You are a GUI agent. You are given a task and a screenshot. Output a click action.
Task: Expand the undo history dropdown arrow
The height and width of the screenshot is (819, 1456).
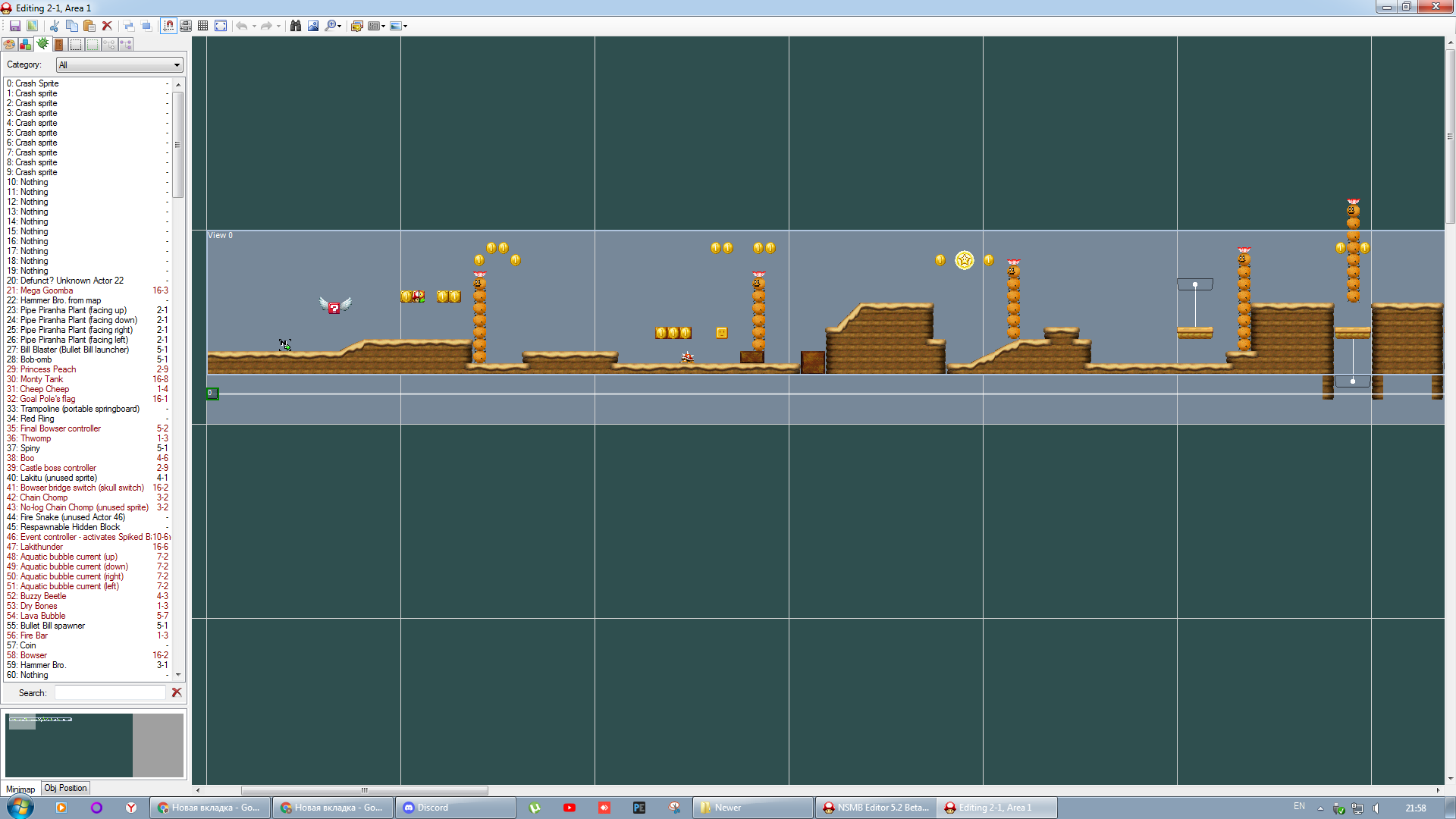(254, 26)
